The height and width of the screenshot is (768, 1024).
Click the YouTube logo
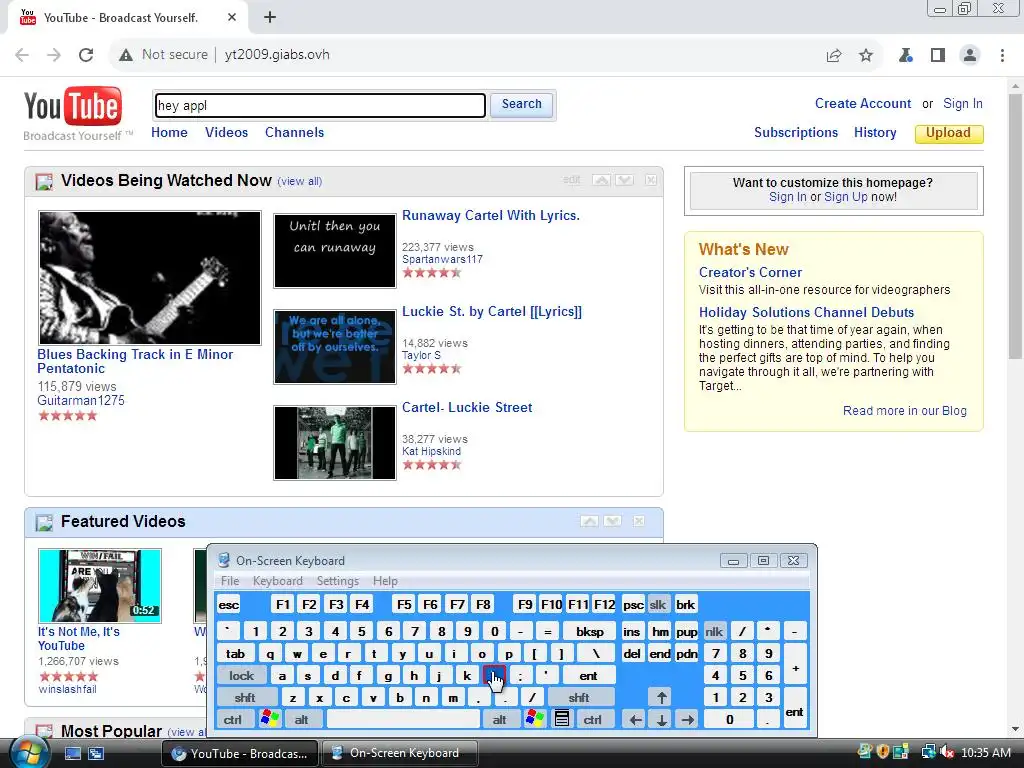72,107
